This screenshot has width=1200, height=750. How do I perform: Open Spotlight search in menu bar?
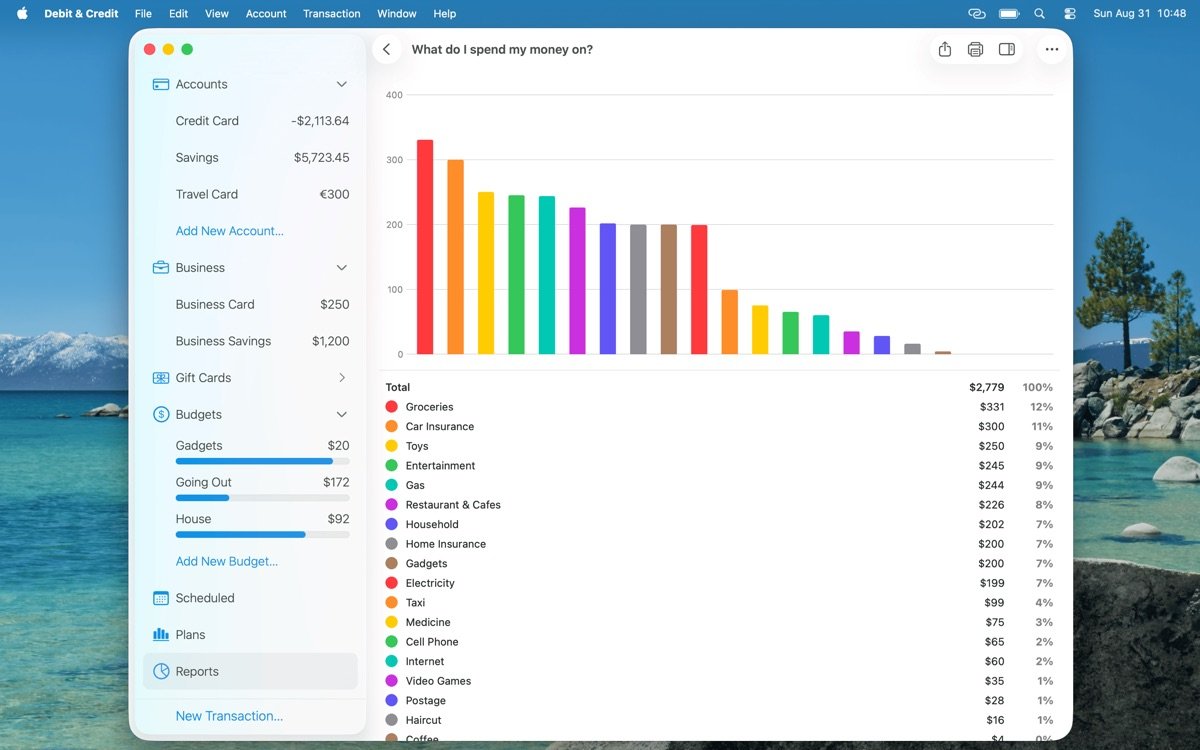pyautogui.click(x=1039, y=14)
